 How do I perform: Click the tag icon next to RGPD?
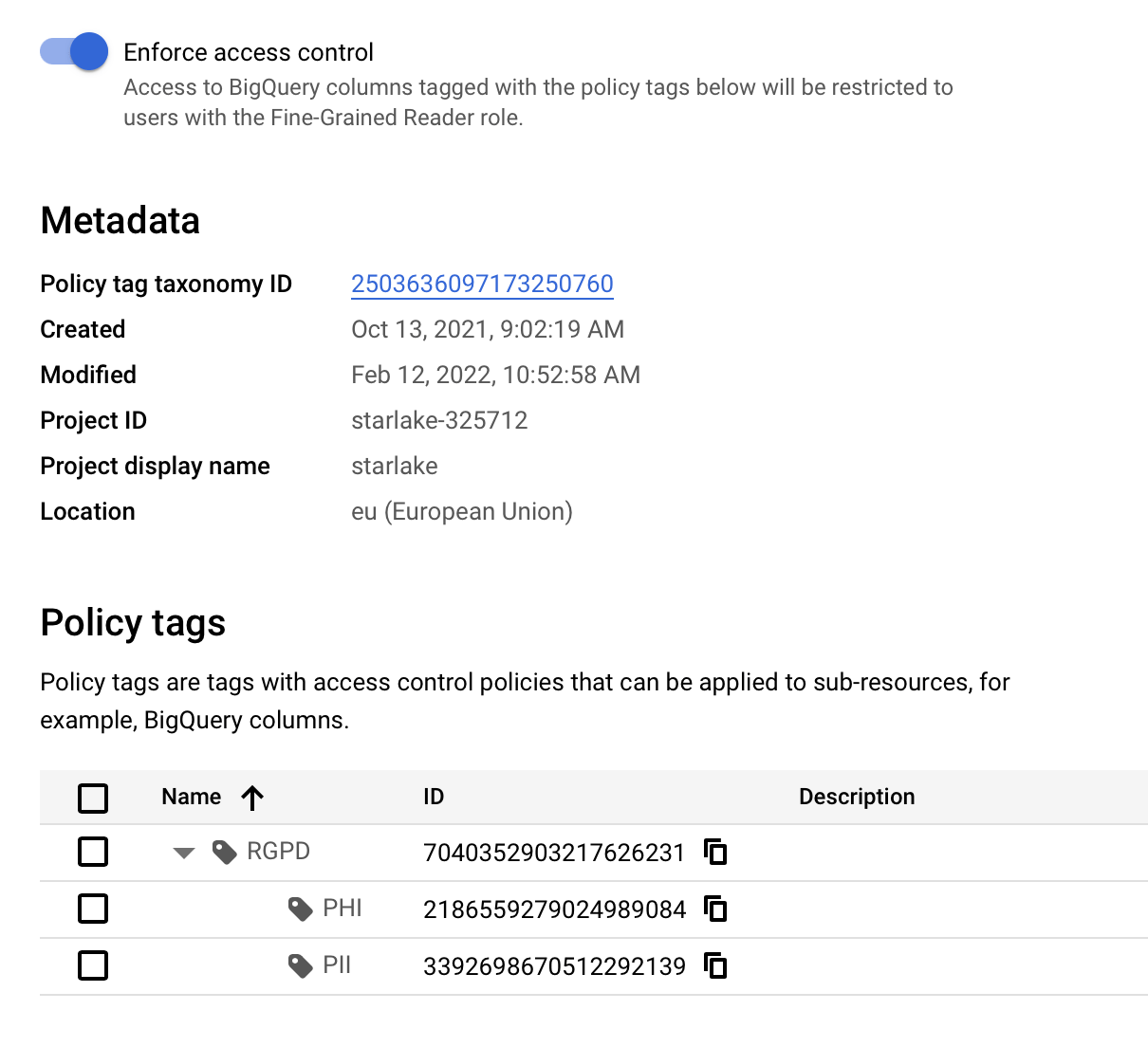point(225,853)
